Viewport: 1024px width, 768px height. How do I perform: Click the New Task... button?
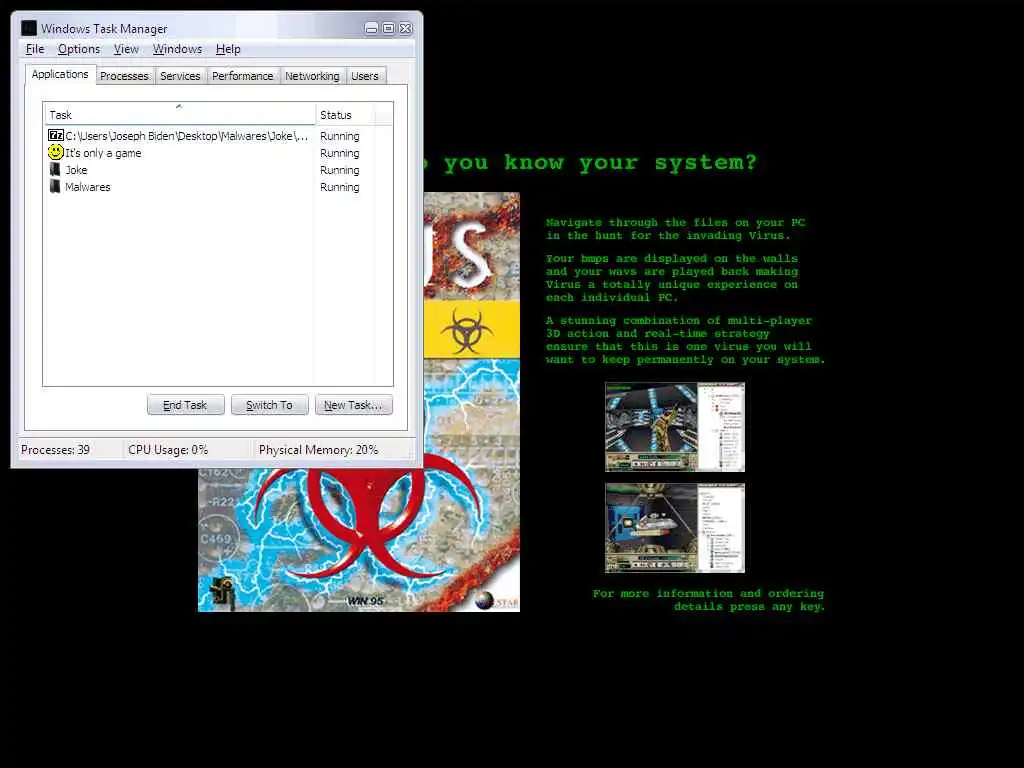(353, 405)
